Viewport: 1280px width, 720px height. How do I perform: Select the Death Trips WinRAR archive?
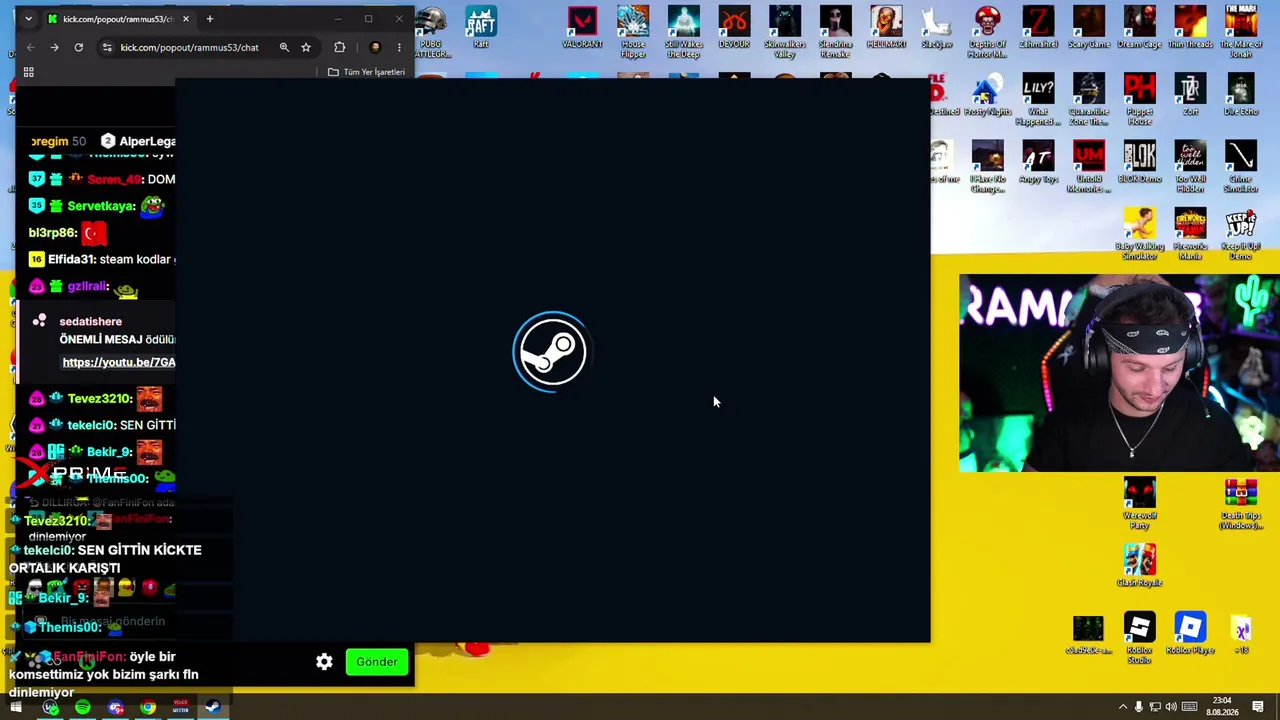[x=1241, y=505]
